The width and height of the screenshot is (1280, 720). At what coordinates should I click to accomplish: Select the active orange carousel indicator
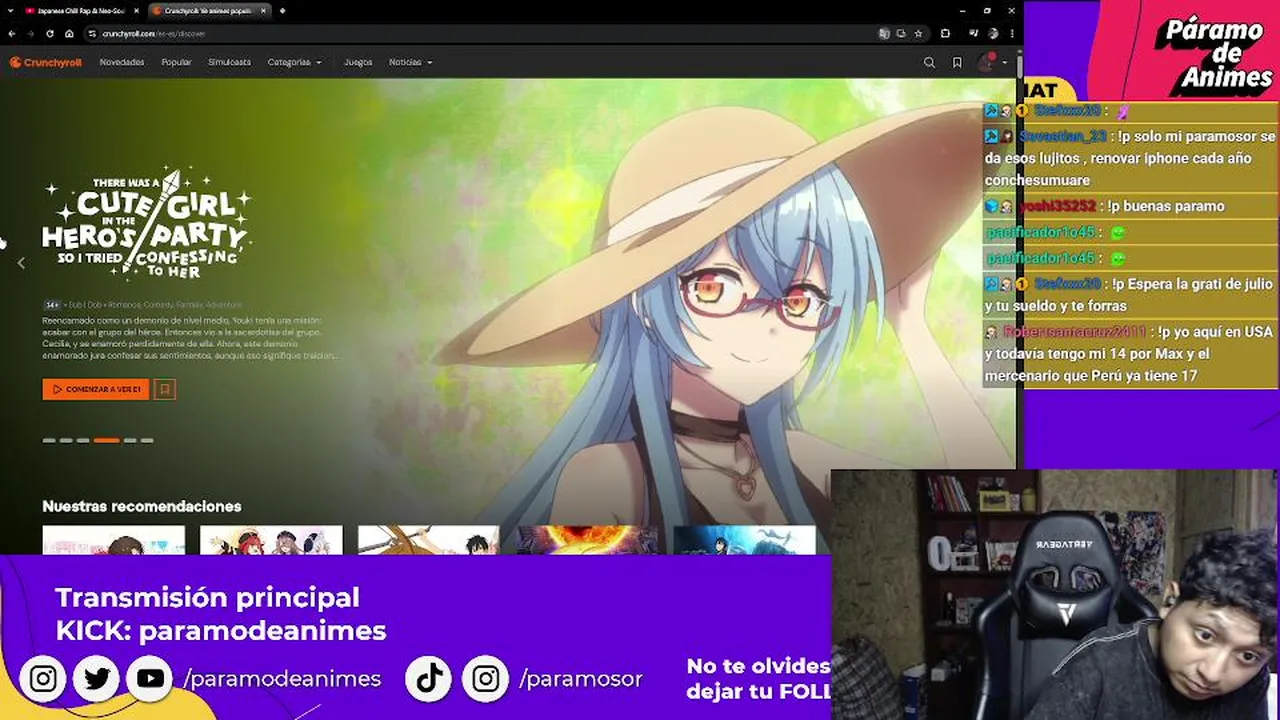(107, 440)
